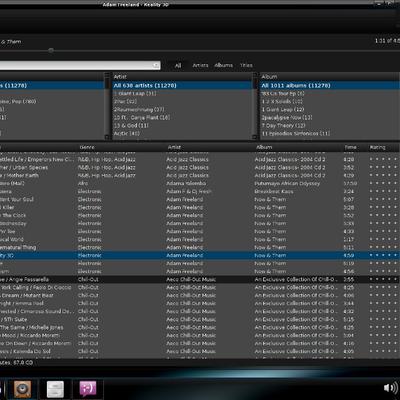Open the file manager taskbar icon
The width and height of the screenshot is (400, 400).
pos(55,389)
